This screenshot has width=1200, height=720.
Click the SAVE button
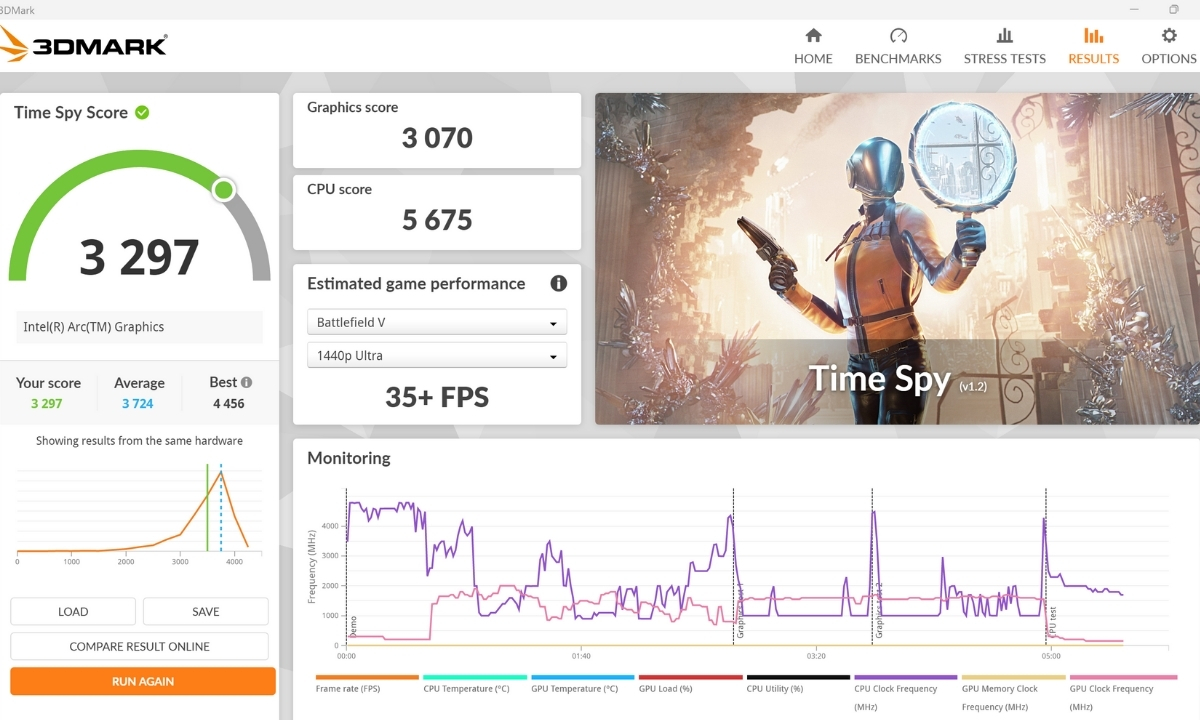click(x=206, y=611)
